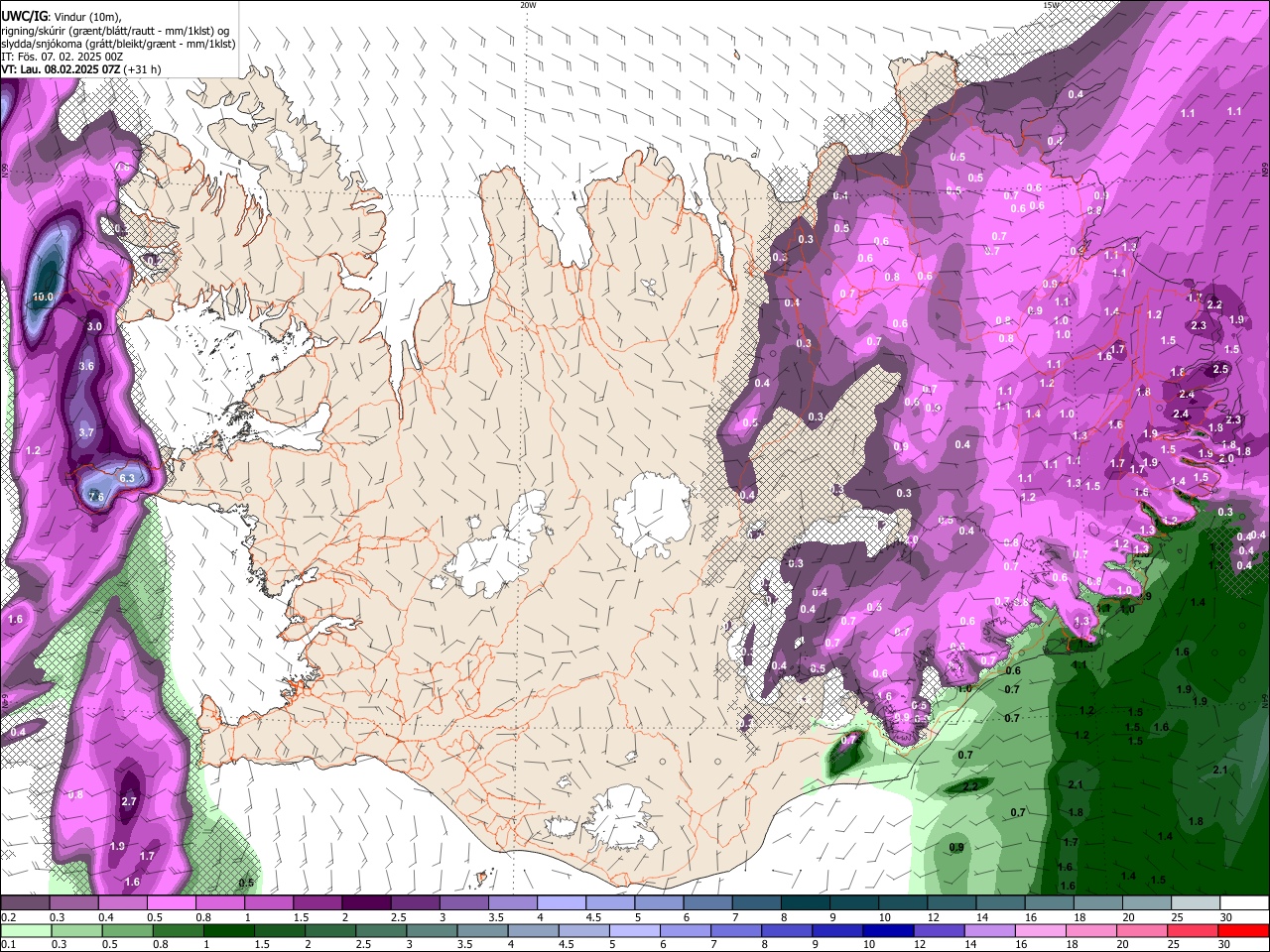Click the 'rigning/skúrir' legend description line
This screenshot has height=952, width=1270.
click(x=115, y=30)
